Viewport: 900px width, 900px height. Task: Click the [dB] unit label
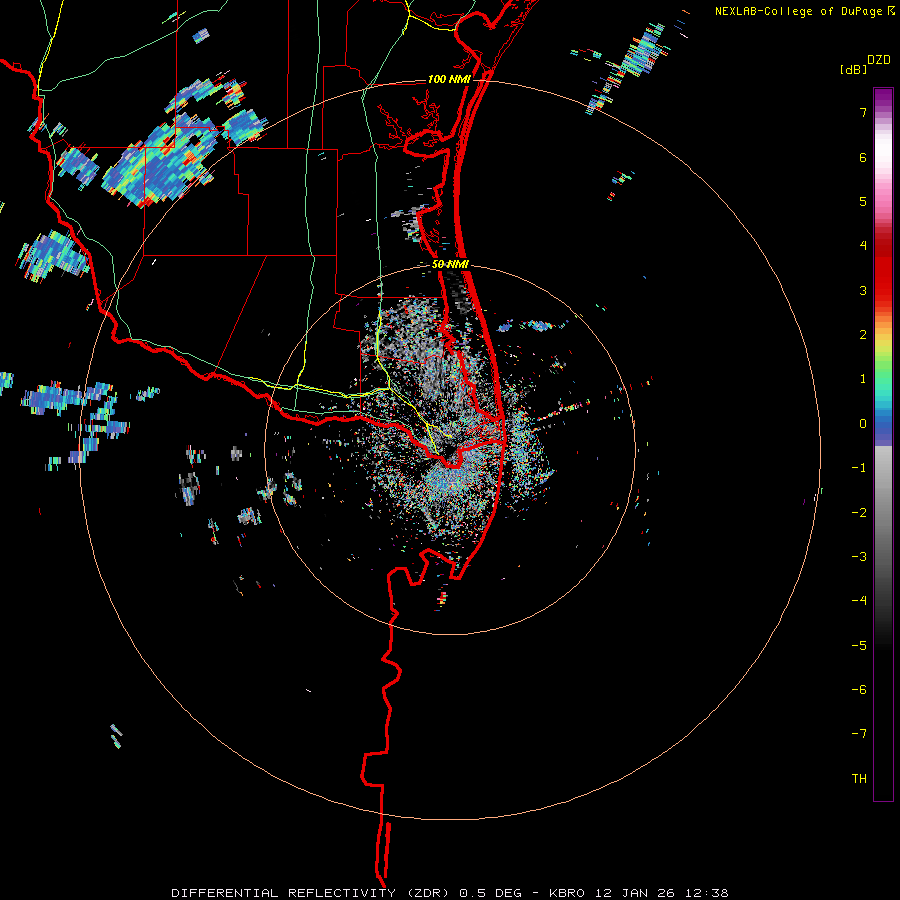[x=853, y=69]
